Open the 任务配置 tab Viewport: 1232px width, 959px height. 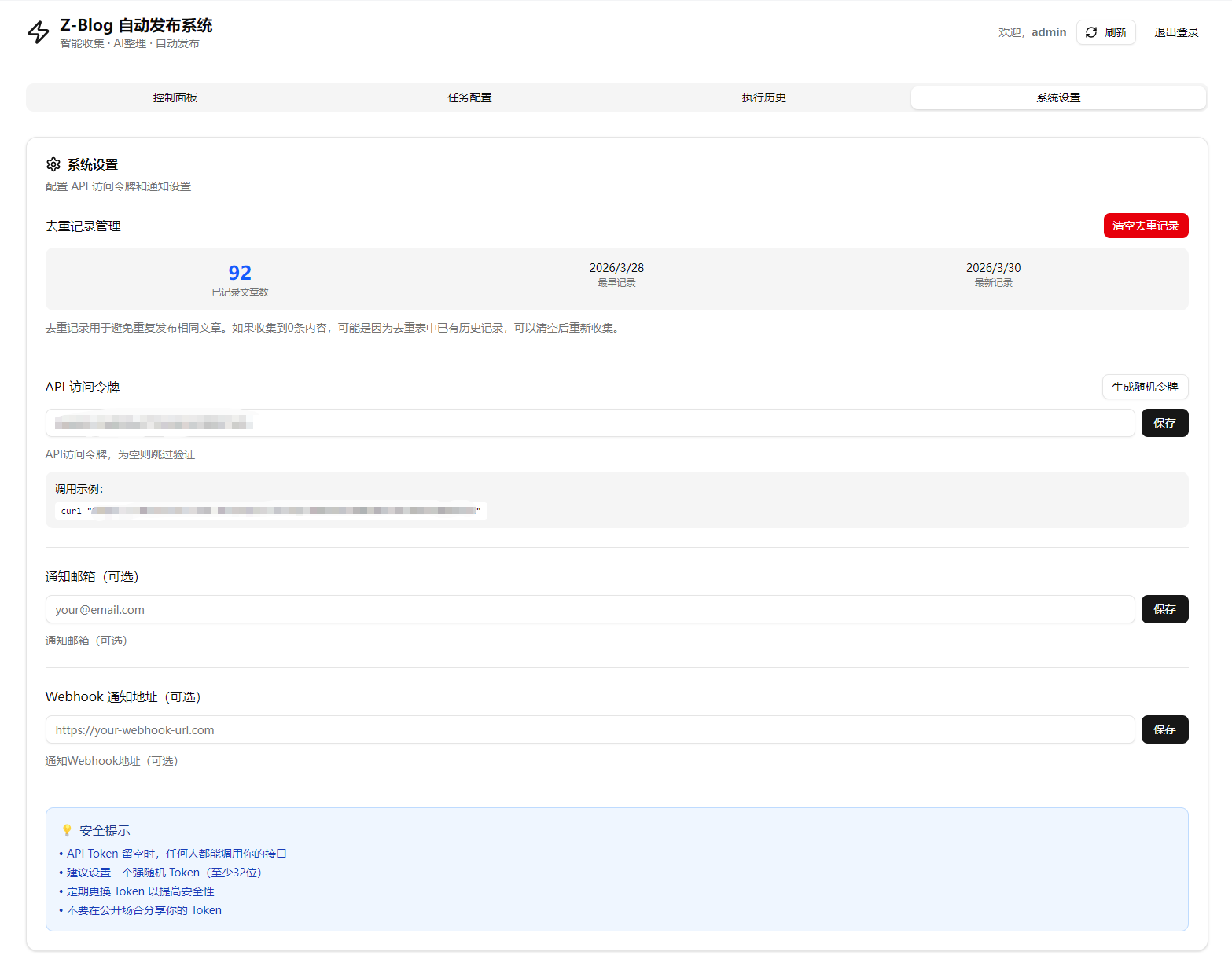(469, 97)
